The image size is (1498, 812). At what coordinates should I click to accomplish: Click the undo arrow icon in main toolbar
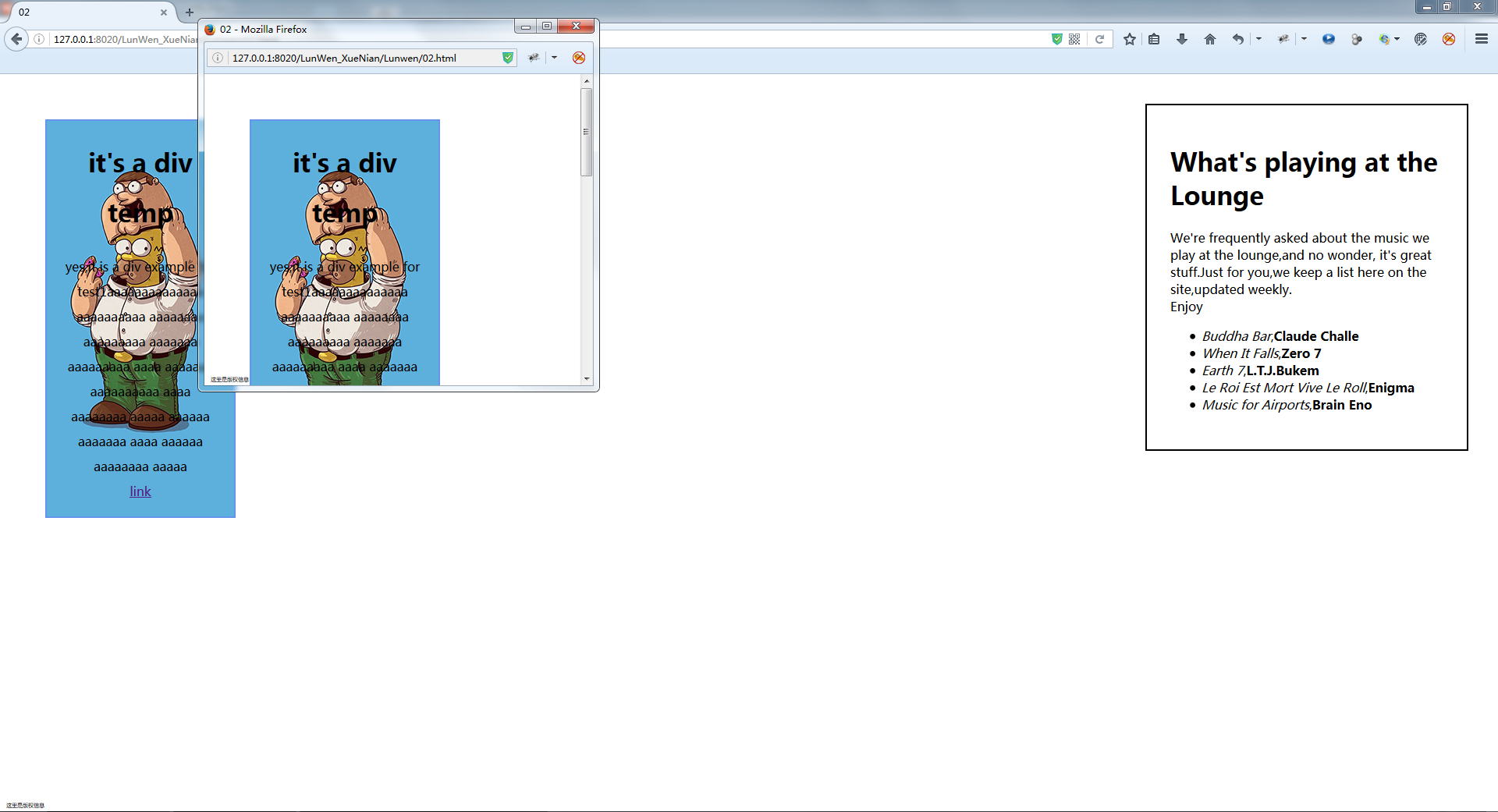click(1237, 39)
